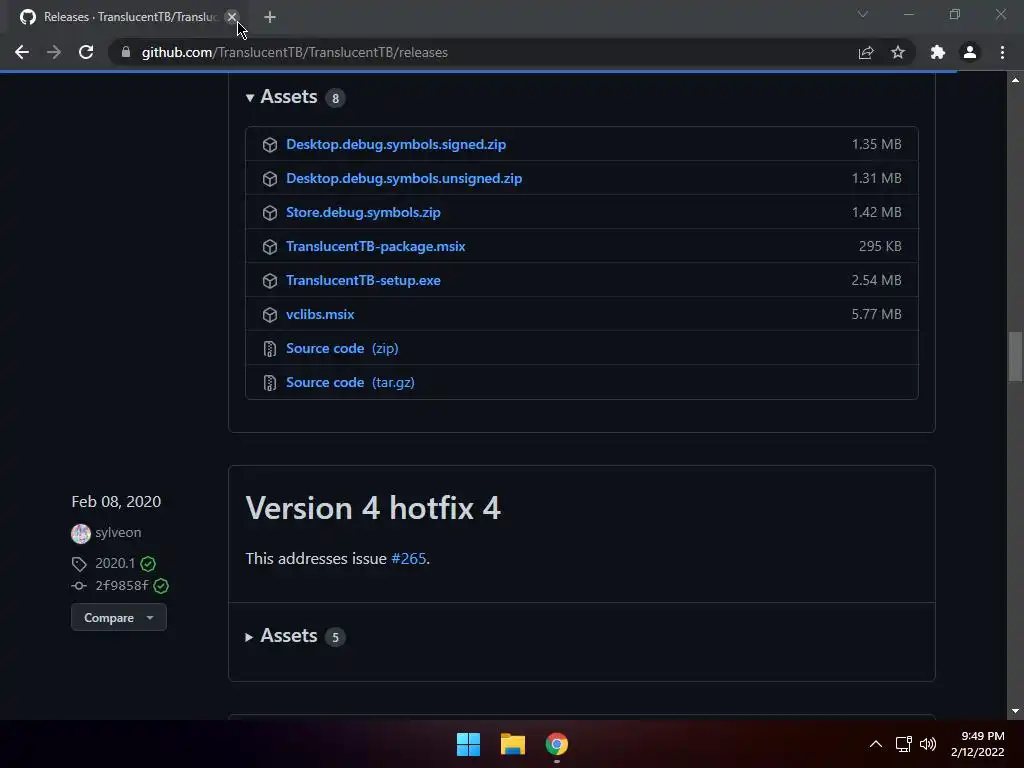This screenshot has width=1024, height=768.
Task: Show hidden system tray icons
Action: [x=876, y=744]
